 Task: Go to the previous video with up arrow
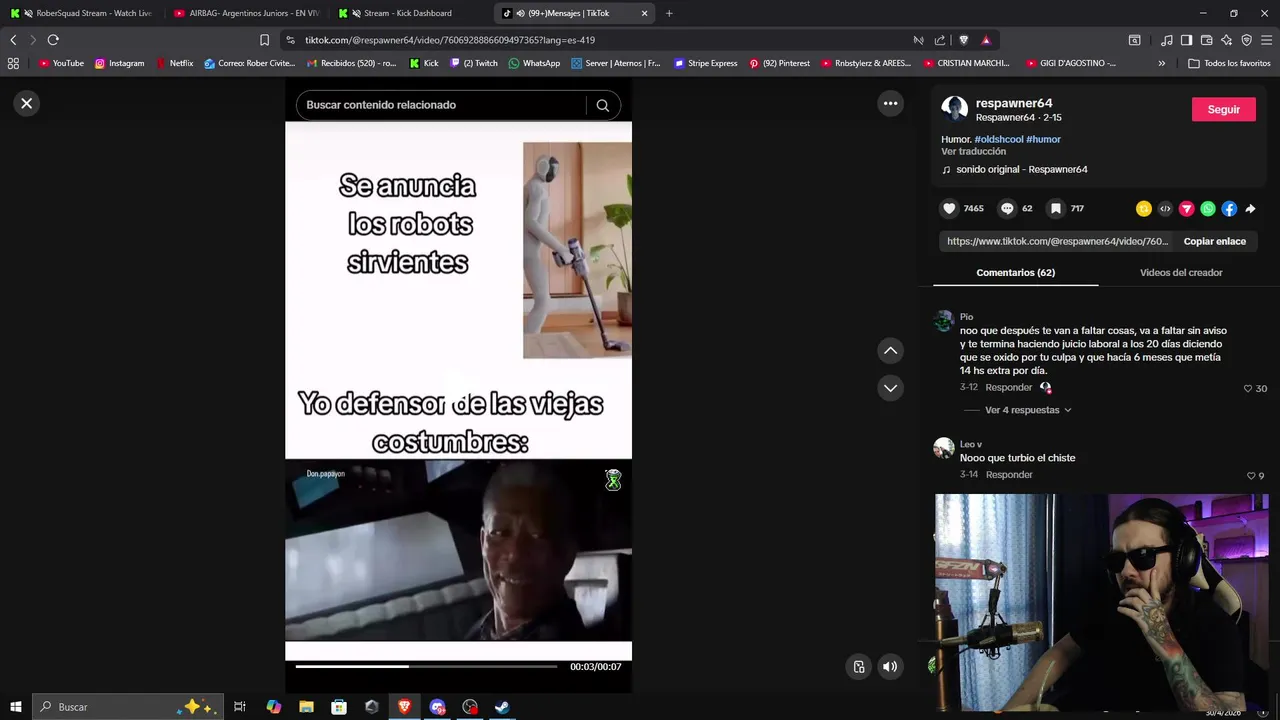click(x=890, y=351)
